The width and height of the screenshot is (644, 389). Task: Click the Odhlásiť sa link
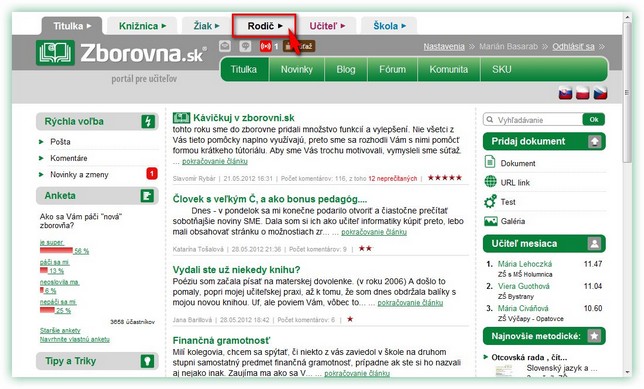tap(573, 46)
